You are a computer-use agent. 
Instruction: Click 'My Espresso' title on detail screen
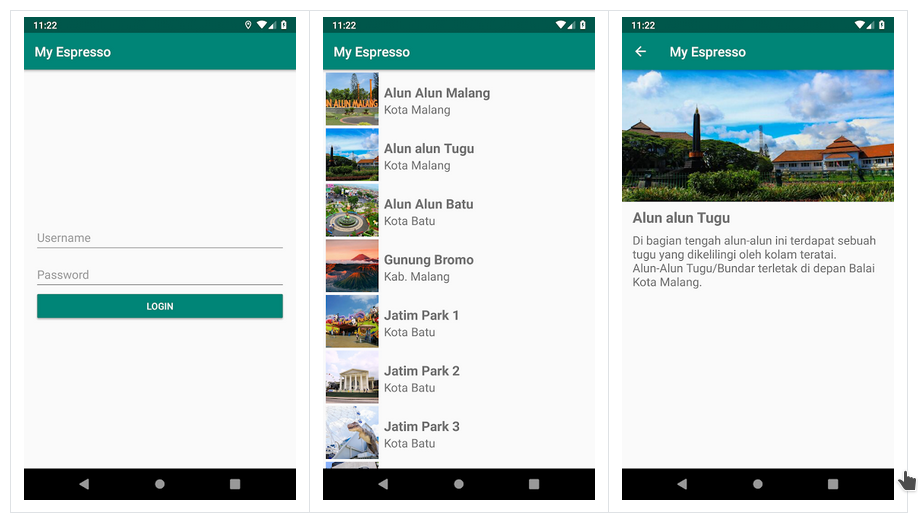pos(708,52)
